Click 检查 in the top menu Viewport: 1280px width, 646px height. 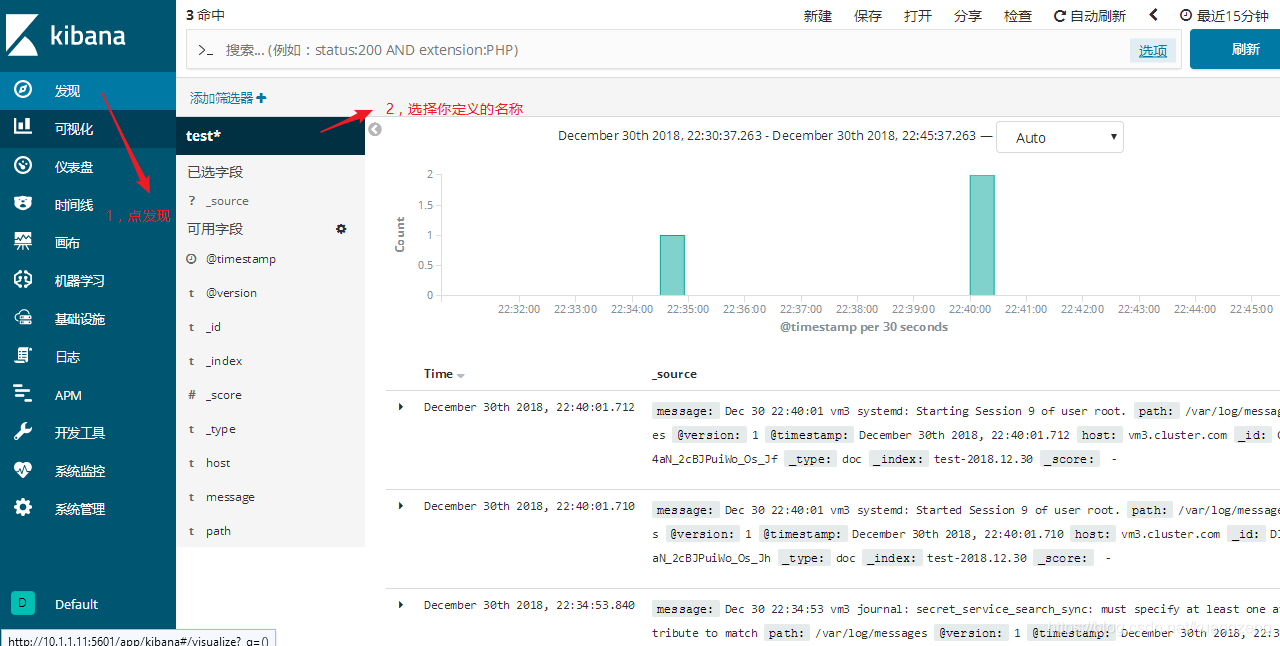point(1018,16)
